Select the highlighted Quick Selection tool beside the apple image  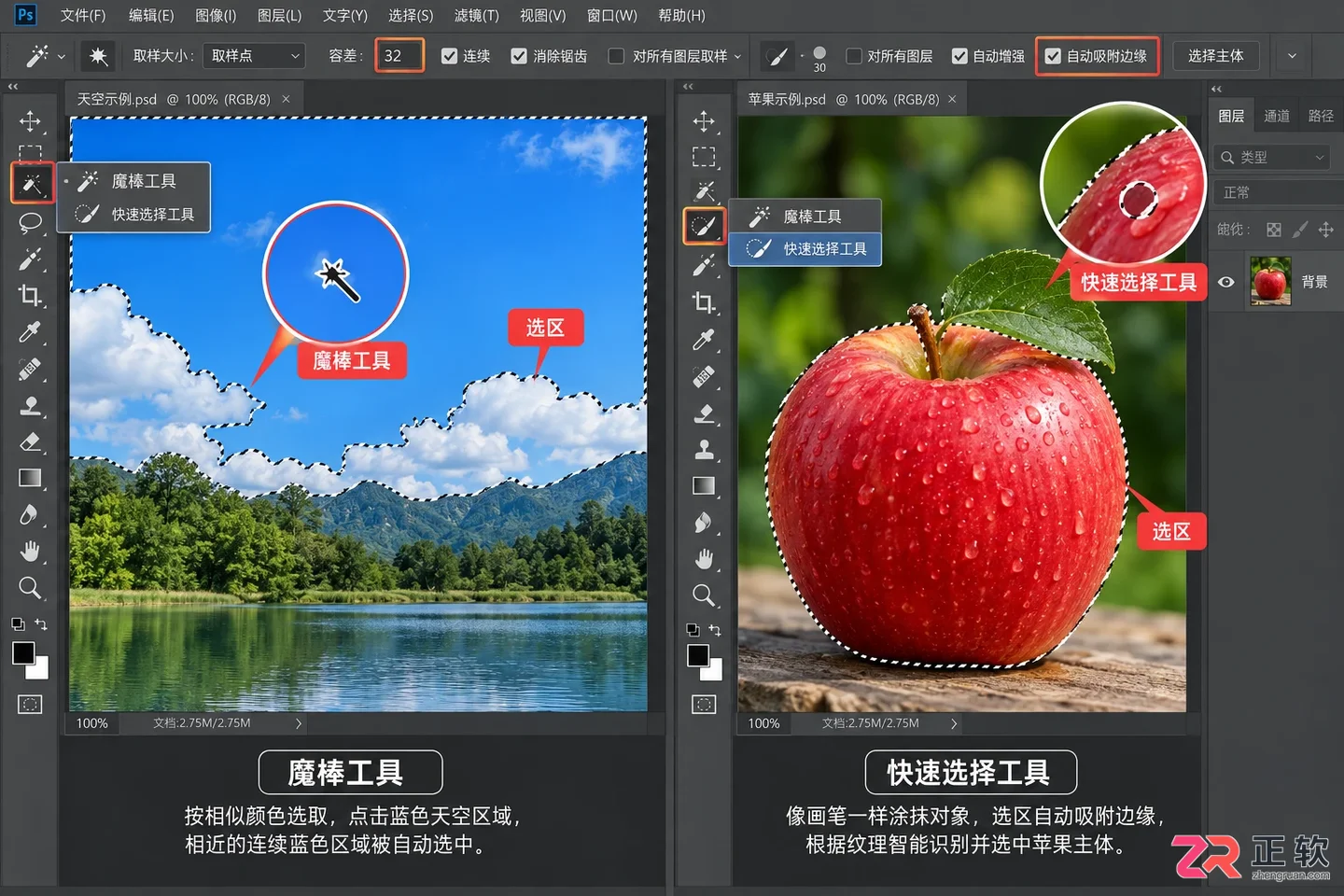(704, 226)
